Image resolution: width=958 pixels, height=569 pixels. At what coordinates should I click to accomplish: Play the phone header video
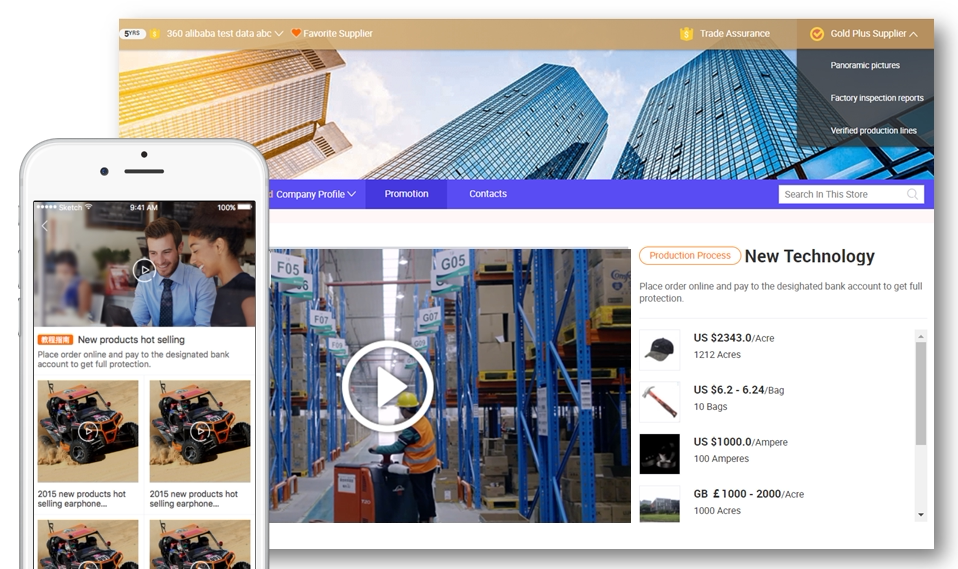click(x=144, y=270)
